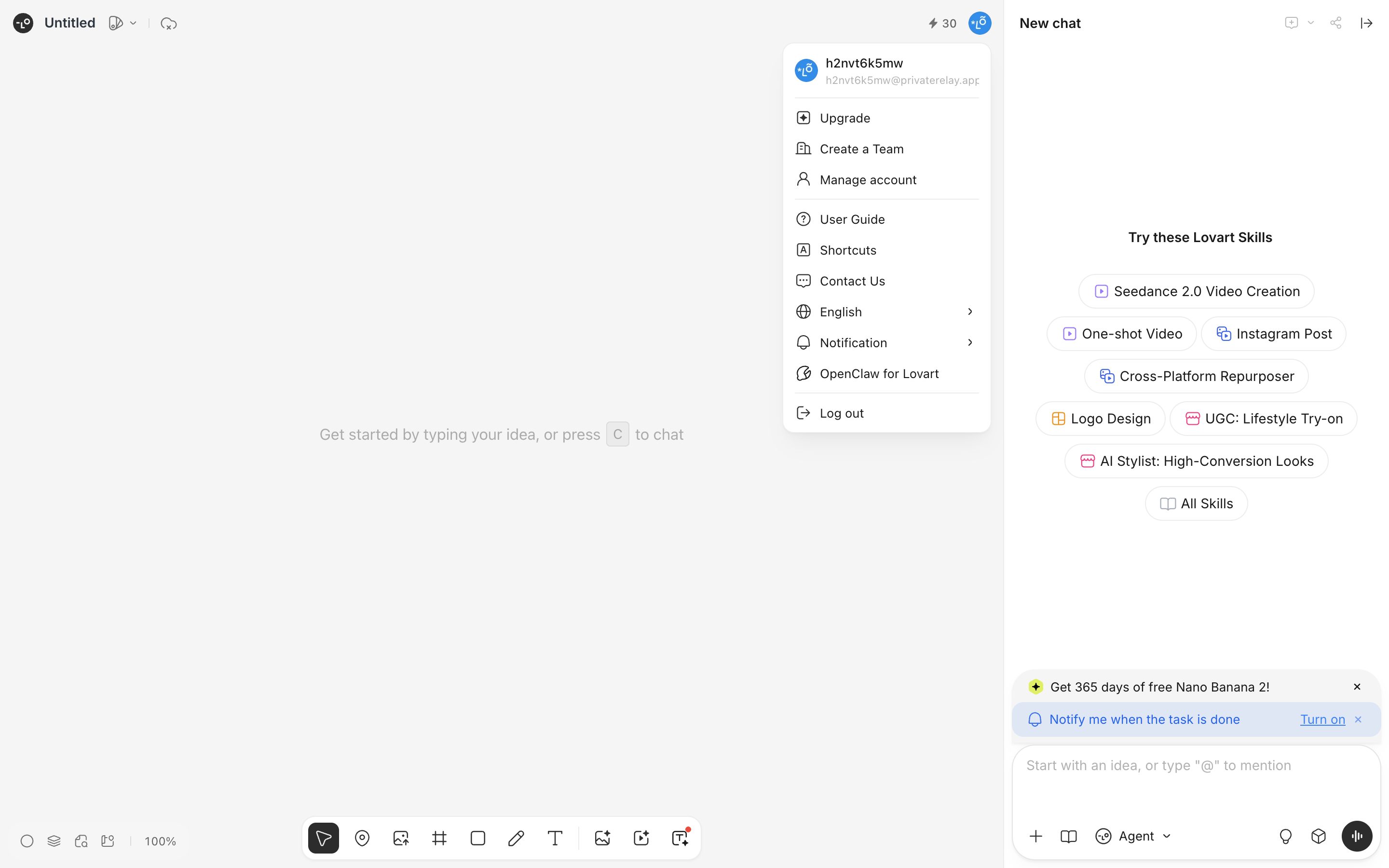Screen dimensions: 1389x868
Task: Select Upgrade in the account menu
Action: point(887,118)
